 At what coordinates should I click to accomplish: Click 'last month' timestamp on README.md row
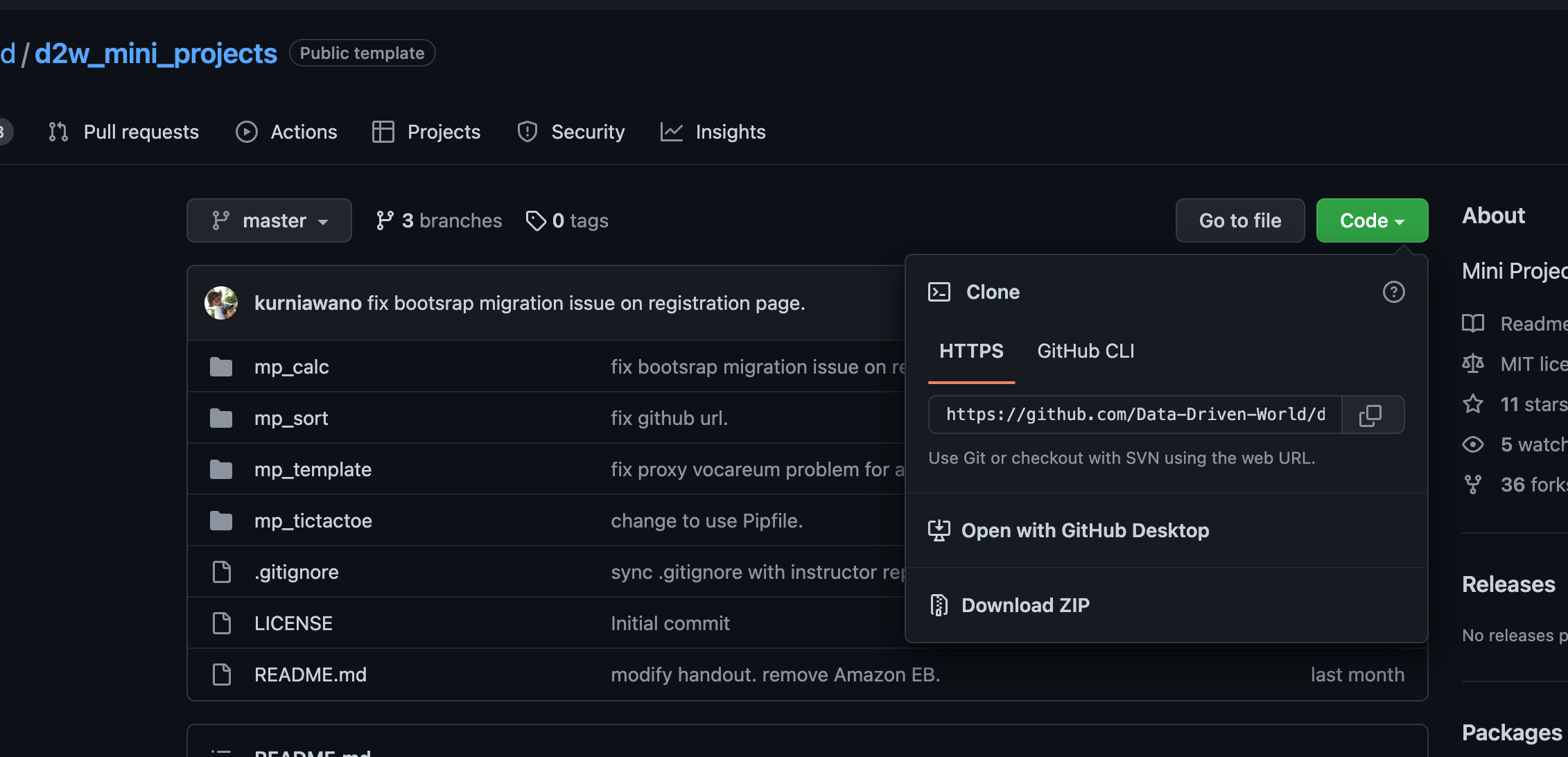[x=1357, y=675]
